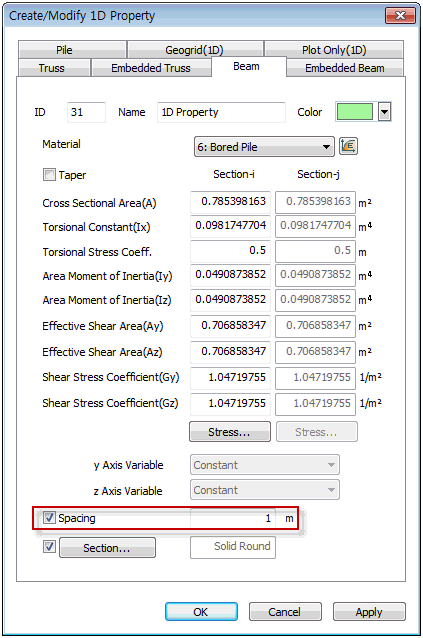Open the Color picker dropdown arrow
Screen dimensions: 423x638
click(384, 112)
